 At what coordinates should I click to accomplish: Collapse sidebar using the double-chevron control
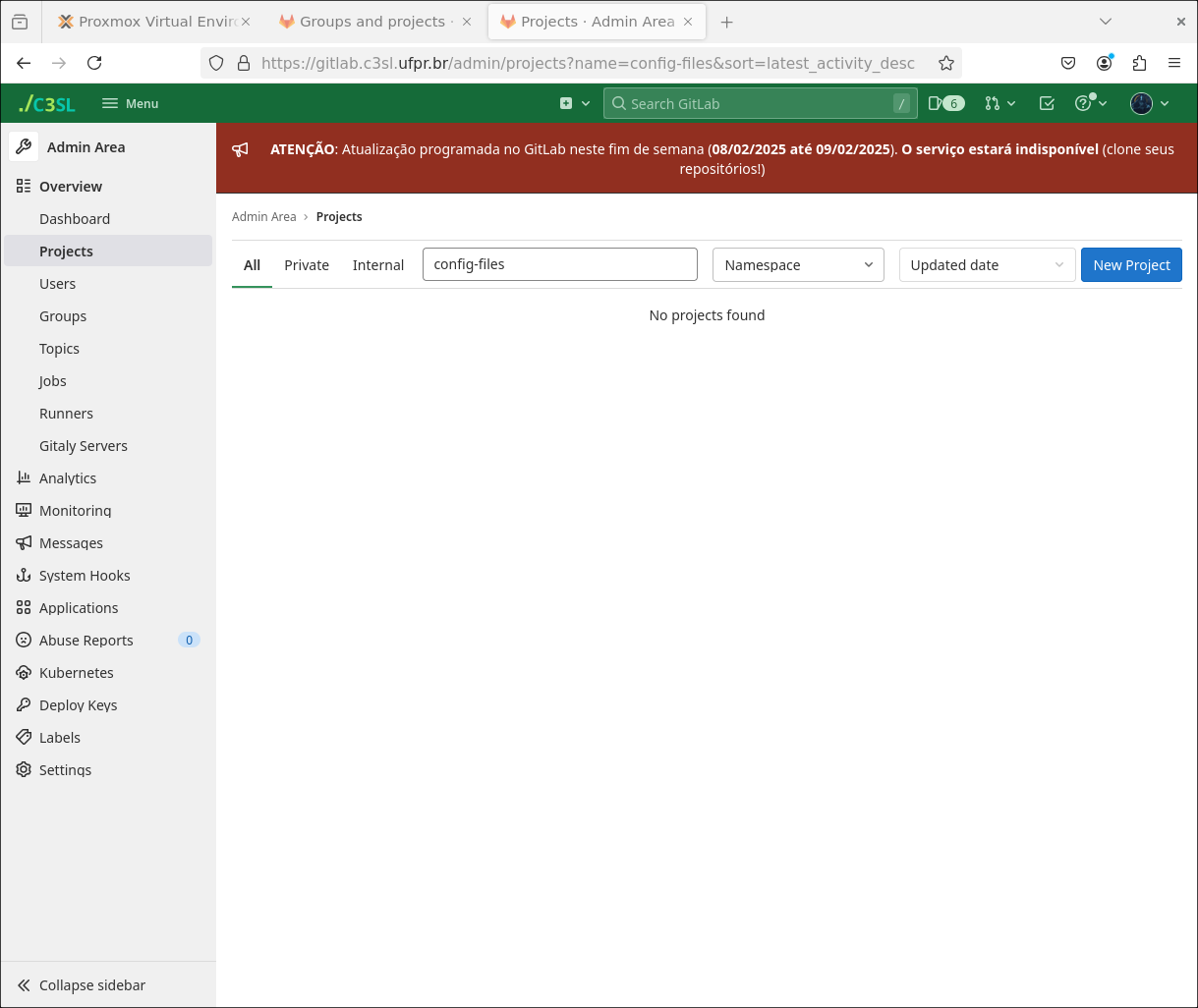tap(81, 985)
